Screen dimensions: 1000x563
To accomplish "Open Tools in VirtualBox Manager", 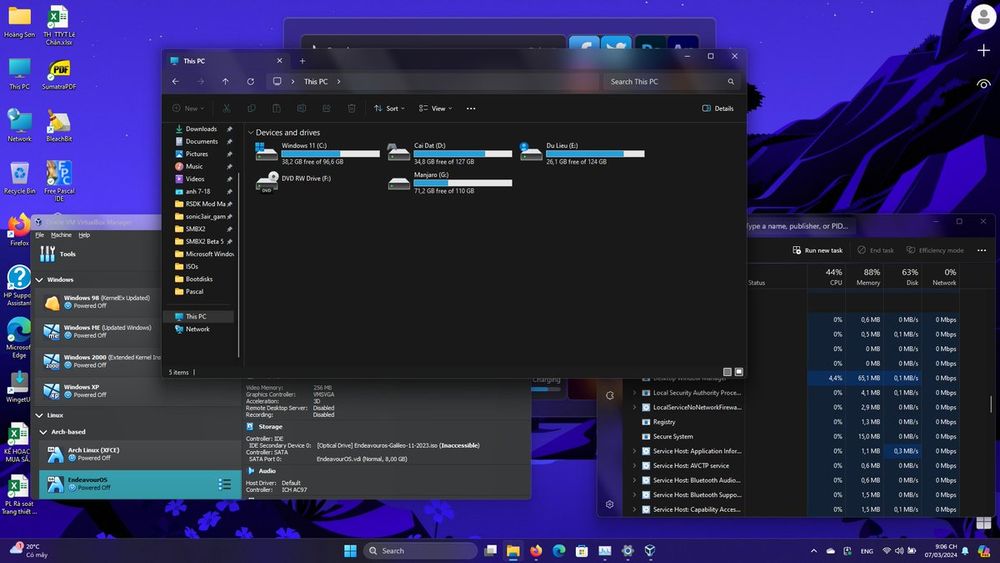I will pyautogui.click(x=57, y=254).
